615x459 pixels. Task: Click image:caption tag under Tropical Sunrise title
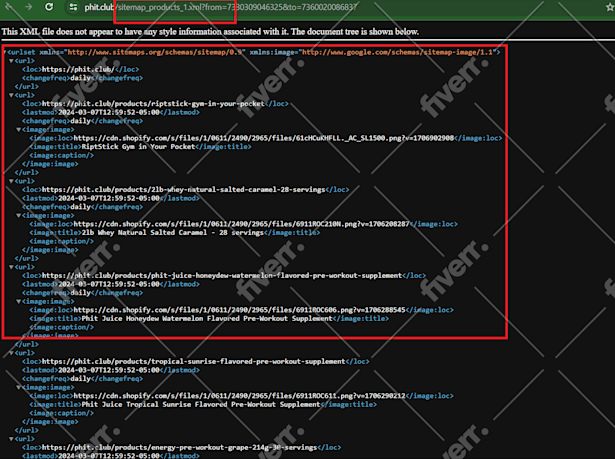(62, 413)
